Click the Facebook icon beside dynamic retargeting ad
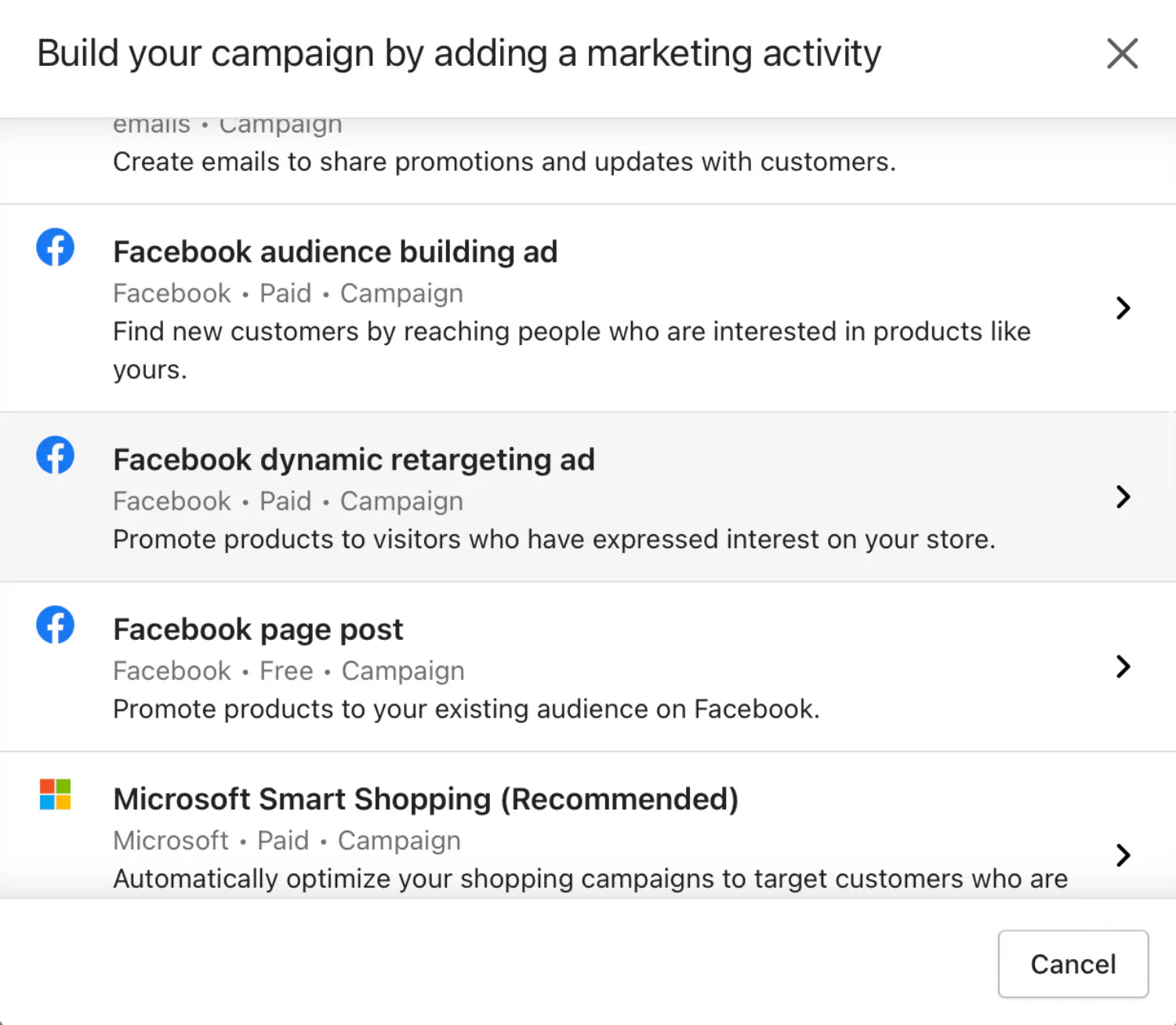 54,455
